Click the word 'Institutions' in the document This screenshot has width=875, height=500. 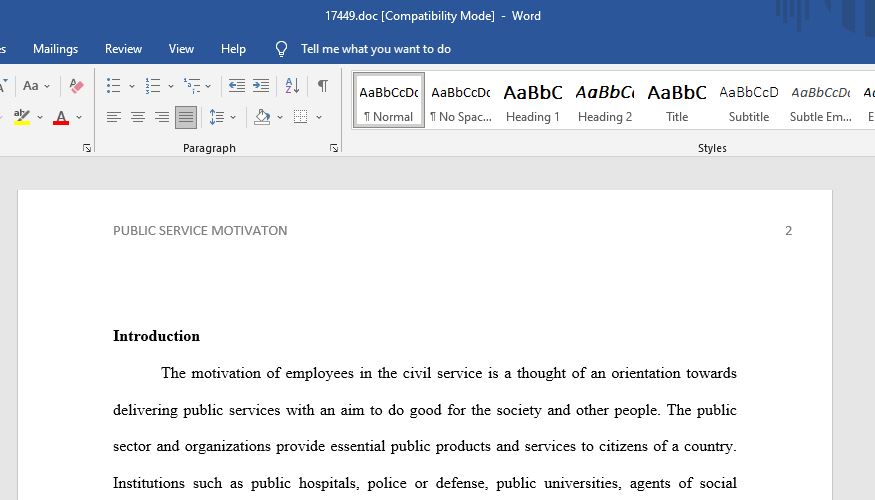[147, 483]
